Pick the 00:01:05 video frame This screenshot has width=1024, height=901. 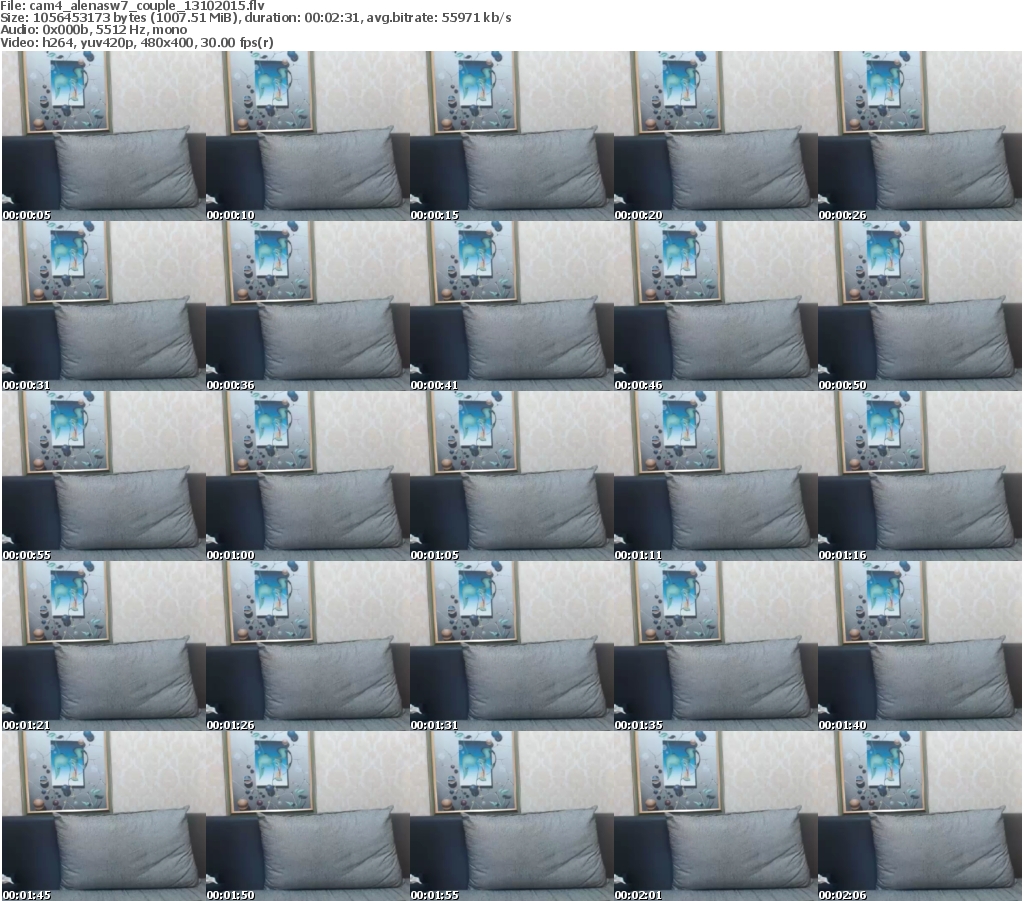pos(511,476)
